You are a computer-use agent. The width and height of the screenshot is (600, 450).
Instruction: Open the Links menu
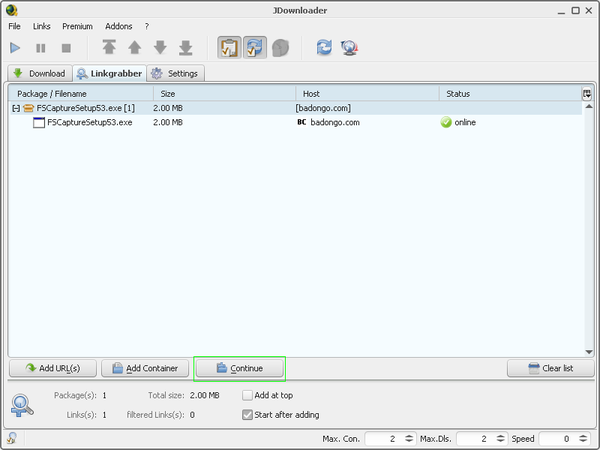pos(41,26)
